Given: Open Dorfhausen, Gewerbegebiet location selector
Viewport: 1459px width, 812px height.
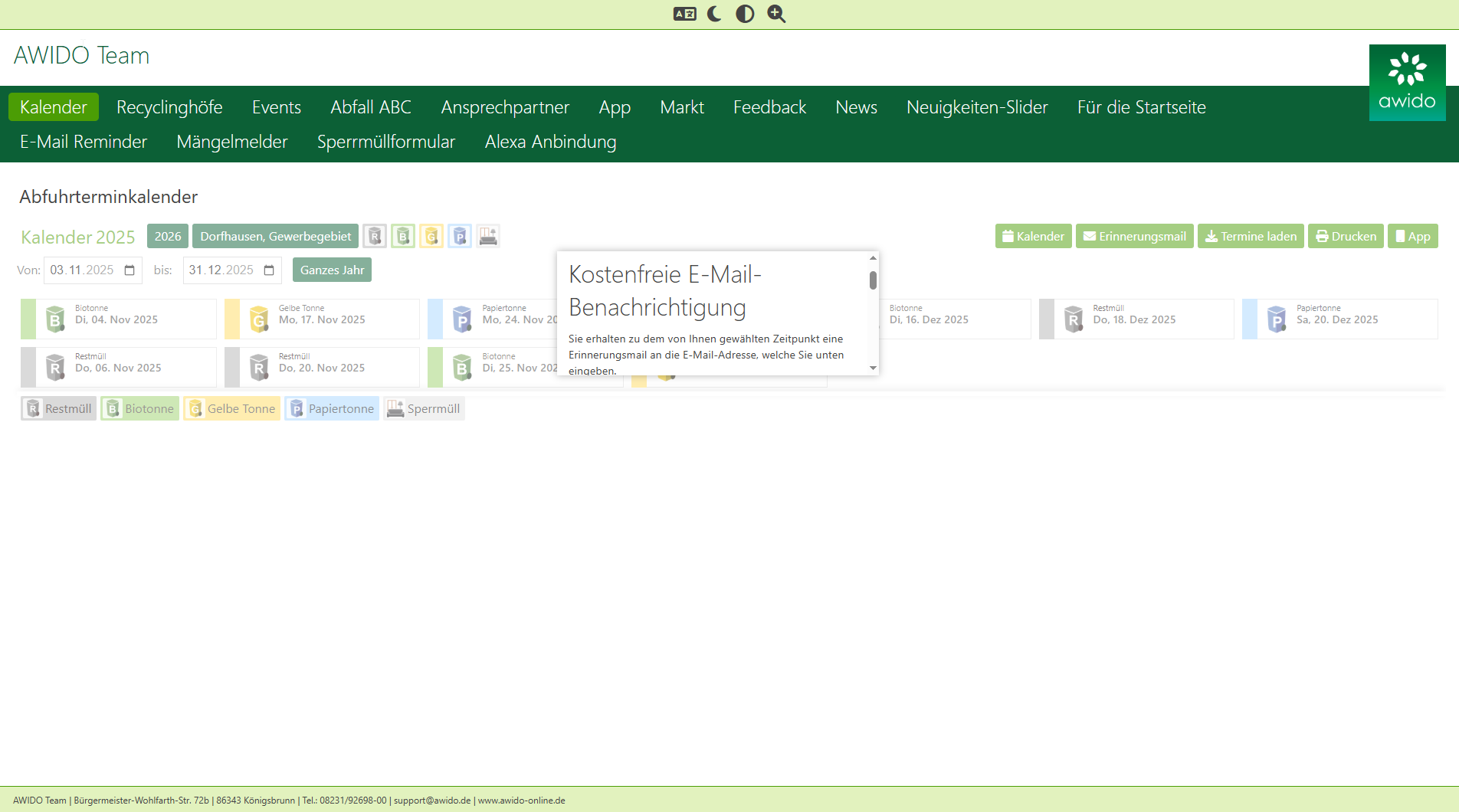Looking at the screenshot, I should tap(275, 236).
